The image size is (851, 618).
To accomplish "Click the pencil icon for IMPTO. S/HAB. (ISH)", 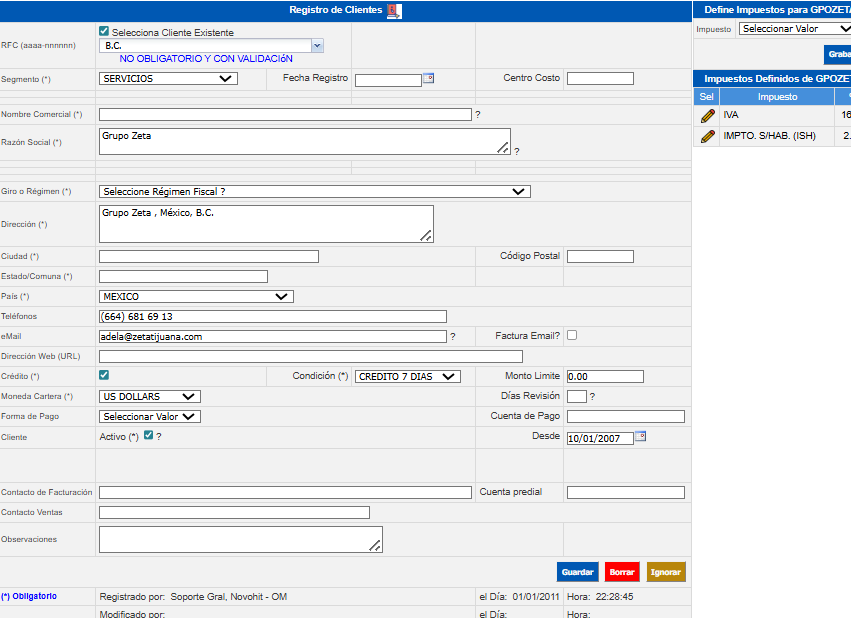I will 708,136.
